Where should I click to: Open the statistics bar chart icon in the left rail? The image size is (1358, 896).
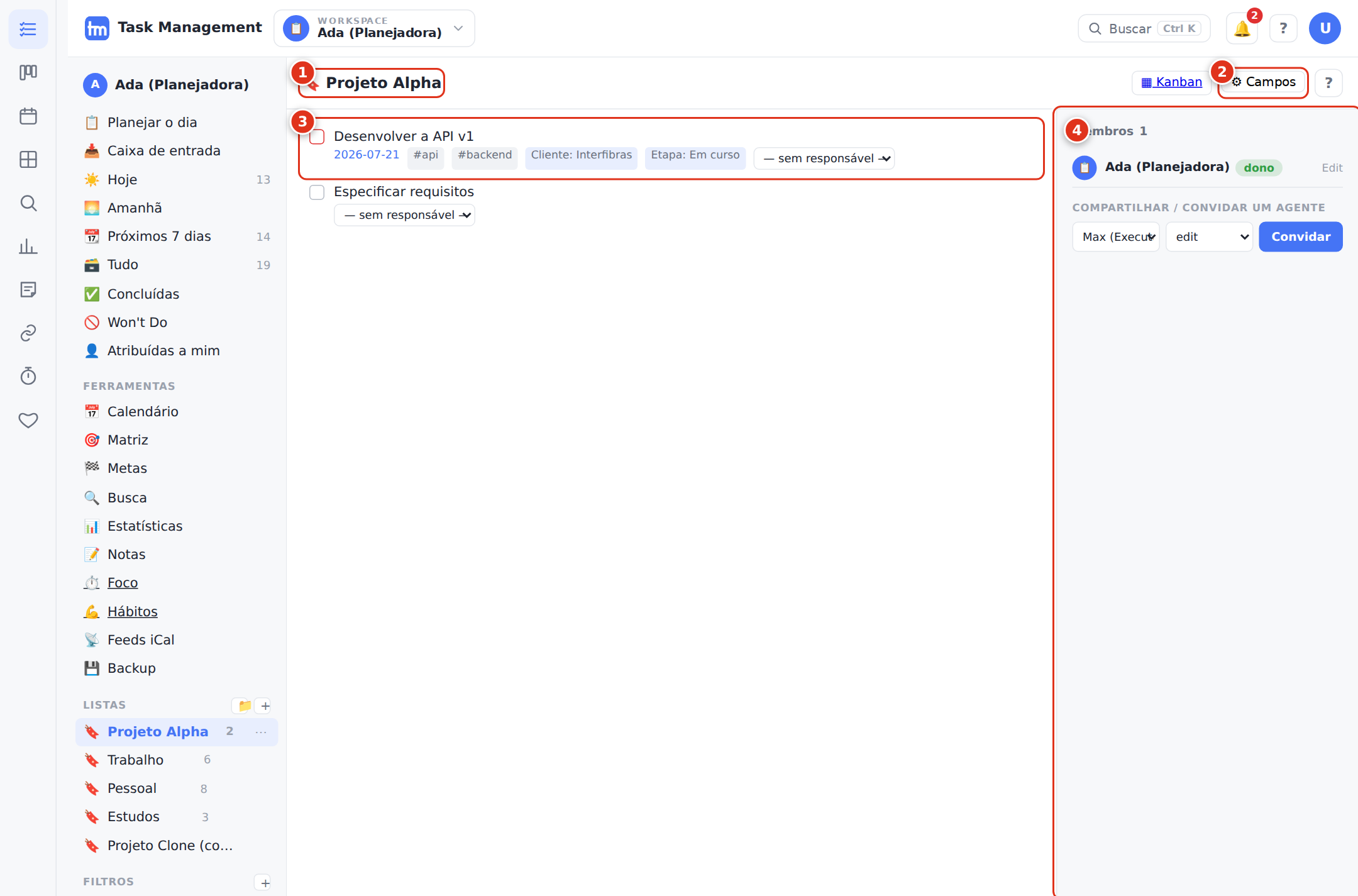(28, 246)
